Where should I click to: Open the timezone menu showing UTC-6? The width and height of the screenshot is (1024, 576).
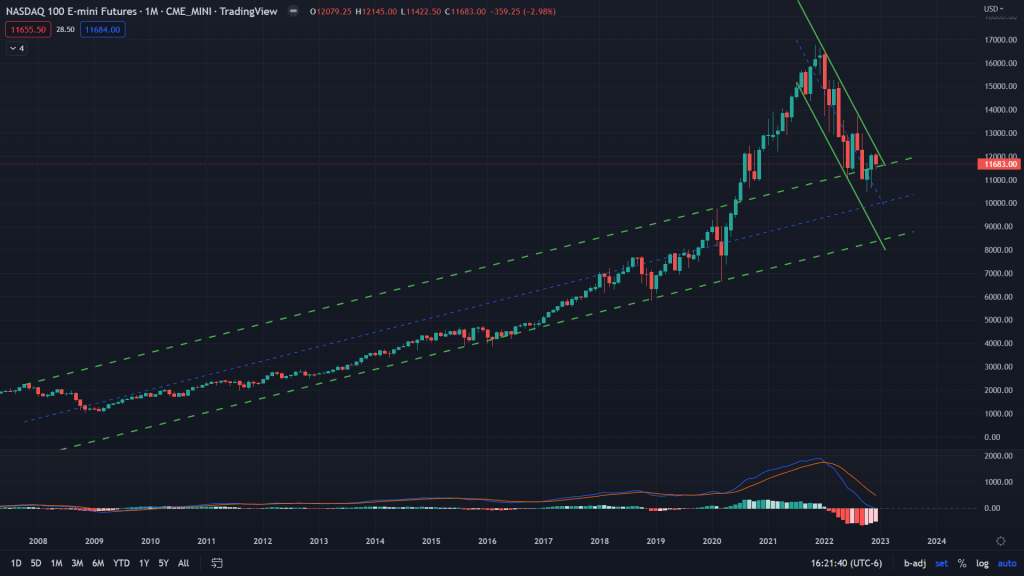point(847,563)
